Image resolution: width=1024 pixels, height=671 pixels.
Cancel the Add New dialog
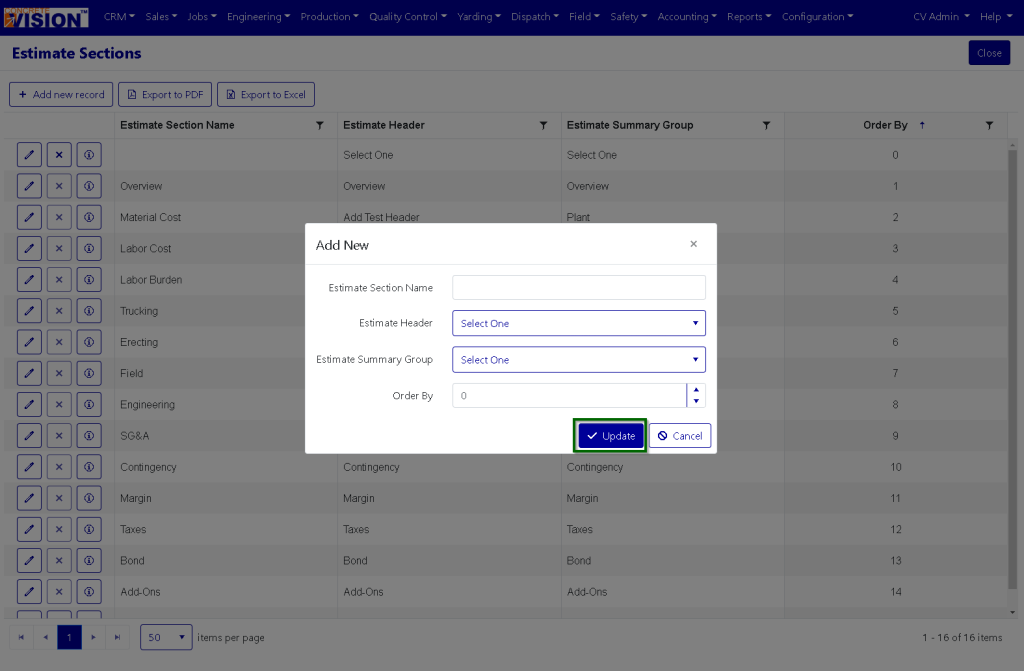coord(680,436)
